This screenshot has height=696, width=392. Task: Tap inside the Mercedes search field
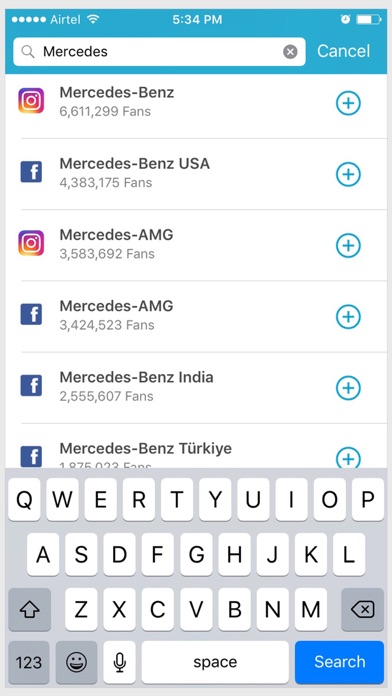159,52
